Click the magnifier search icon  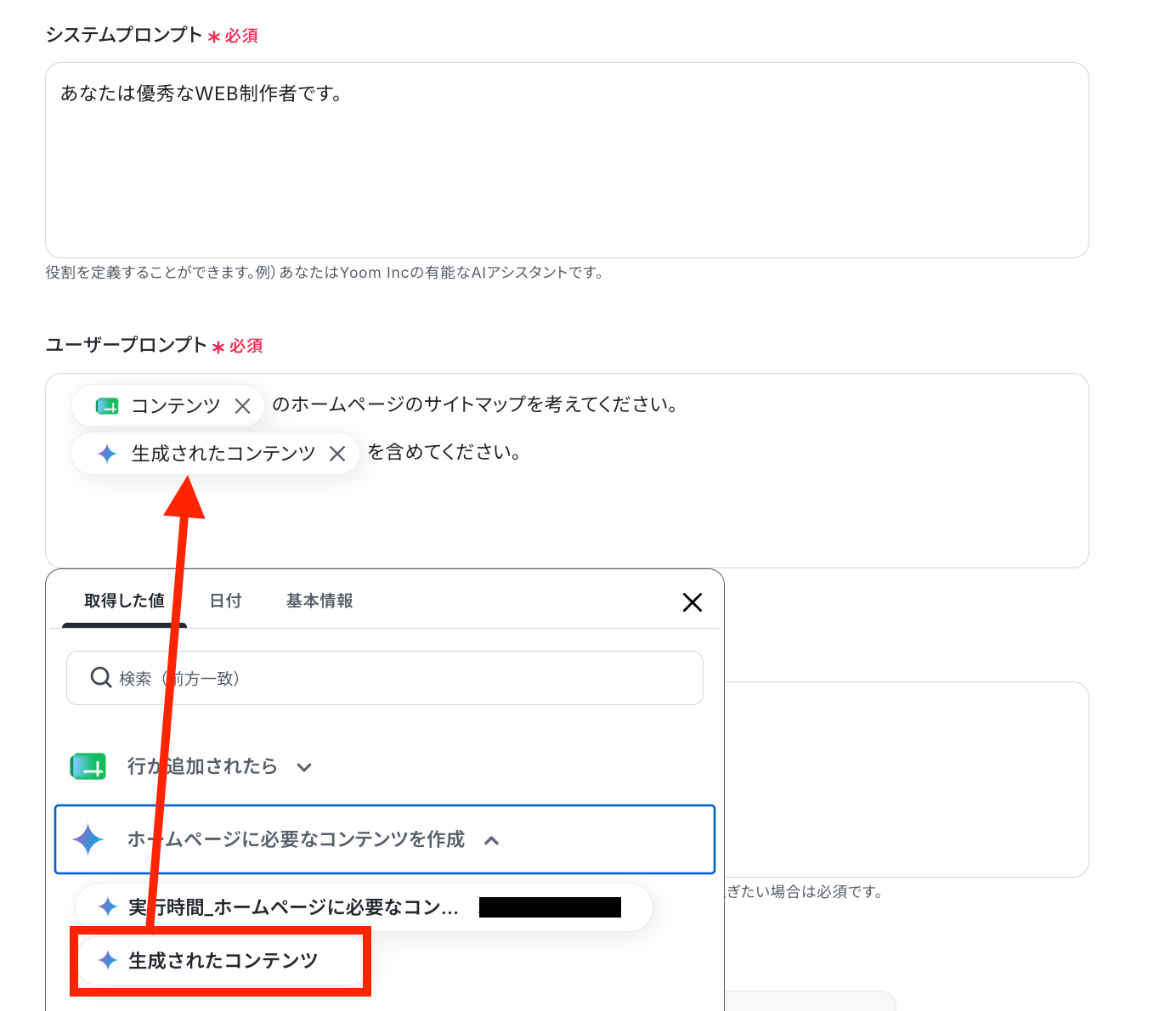coord(101,678)
